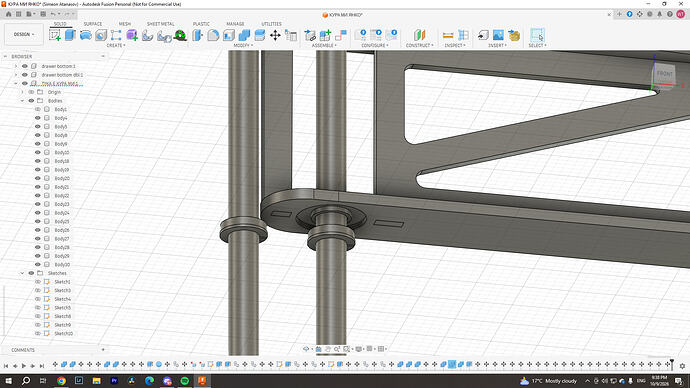Jump to timeline beginning

tap(6, 366)
